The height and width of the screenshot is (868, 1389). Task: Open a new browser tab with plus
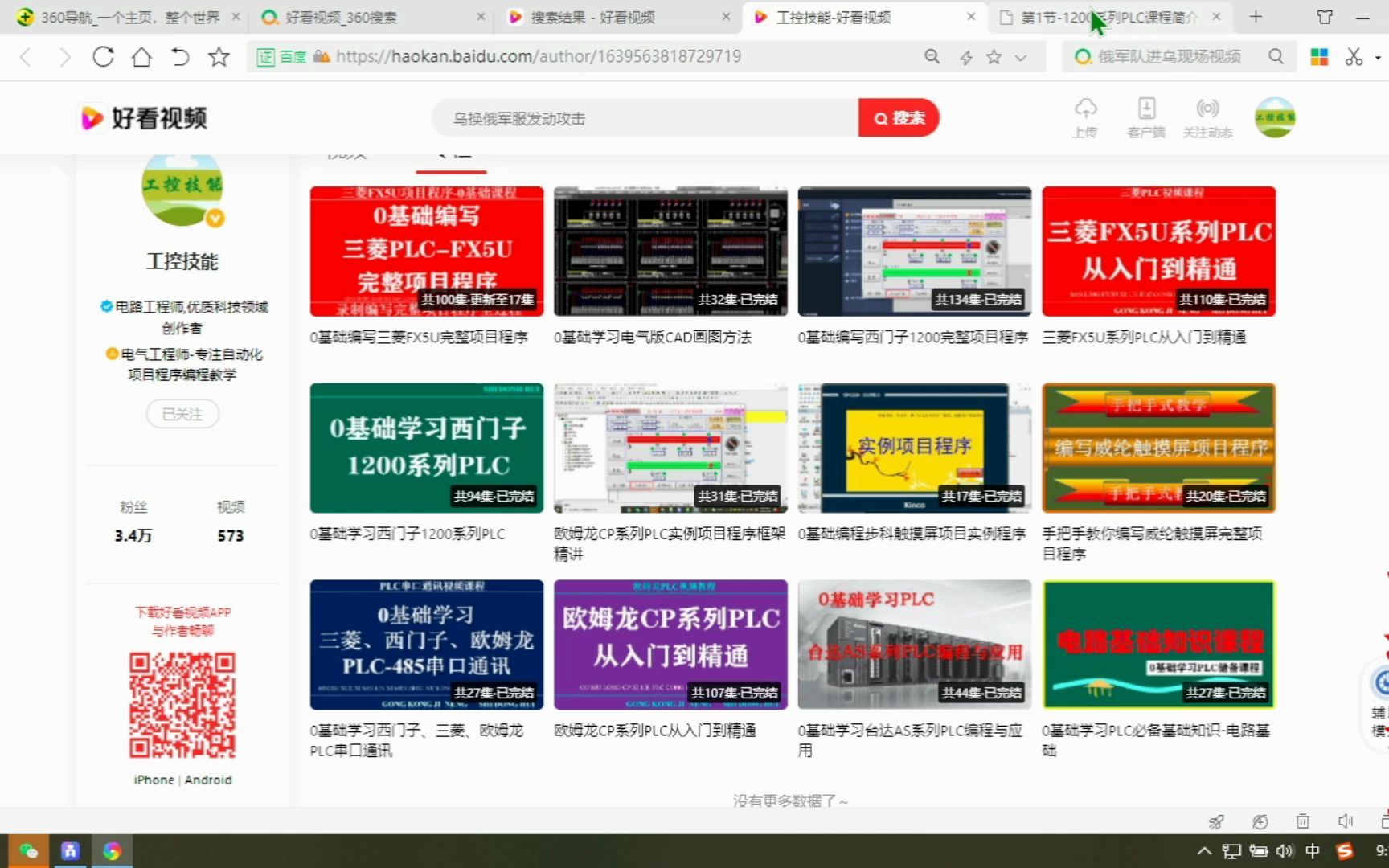tap(1256, 16)
